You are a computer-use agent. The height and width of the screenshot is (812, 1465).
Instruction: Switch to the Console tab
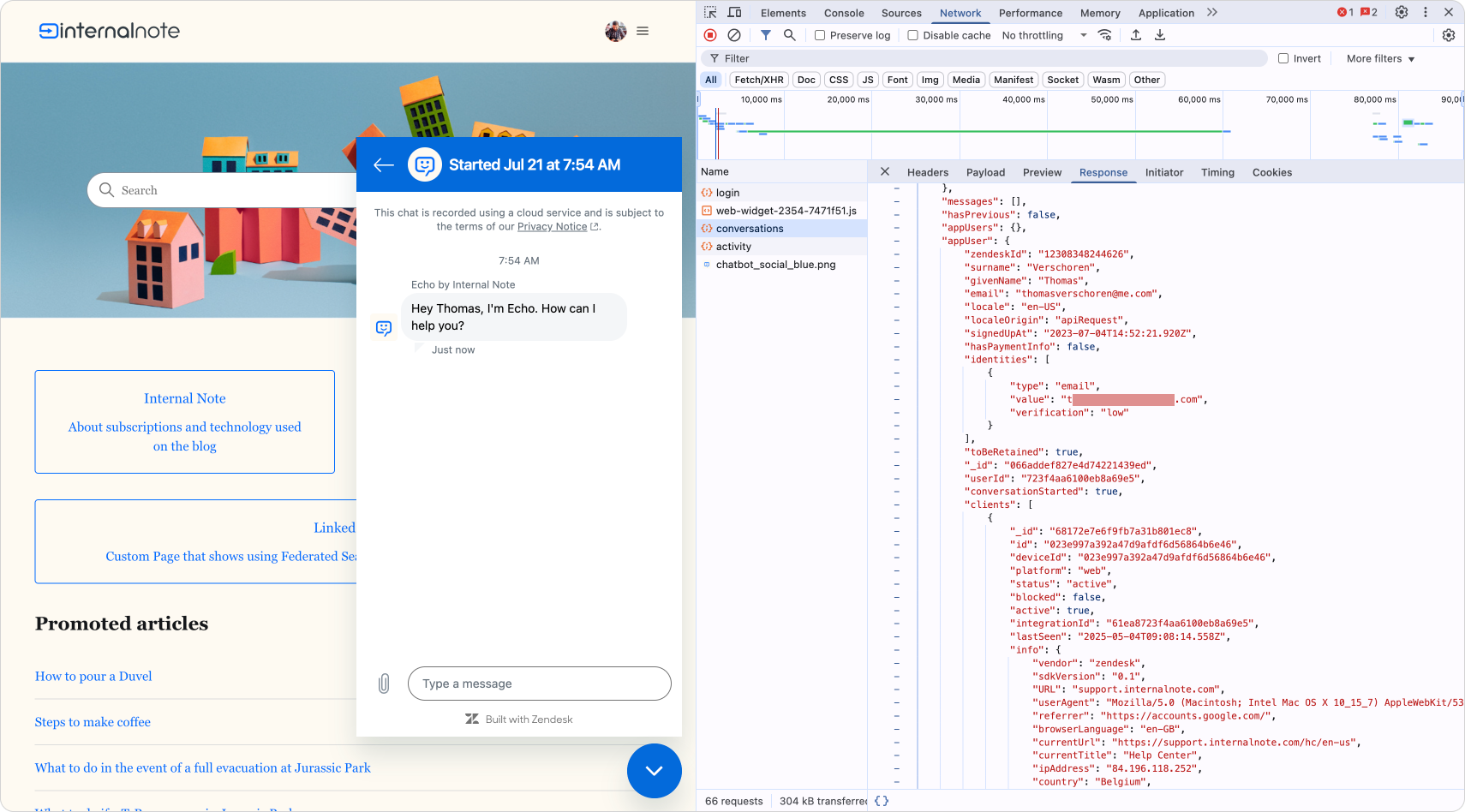click(844, 13)
